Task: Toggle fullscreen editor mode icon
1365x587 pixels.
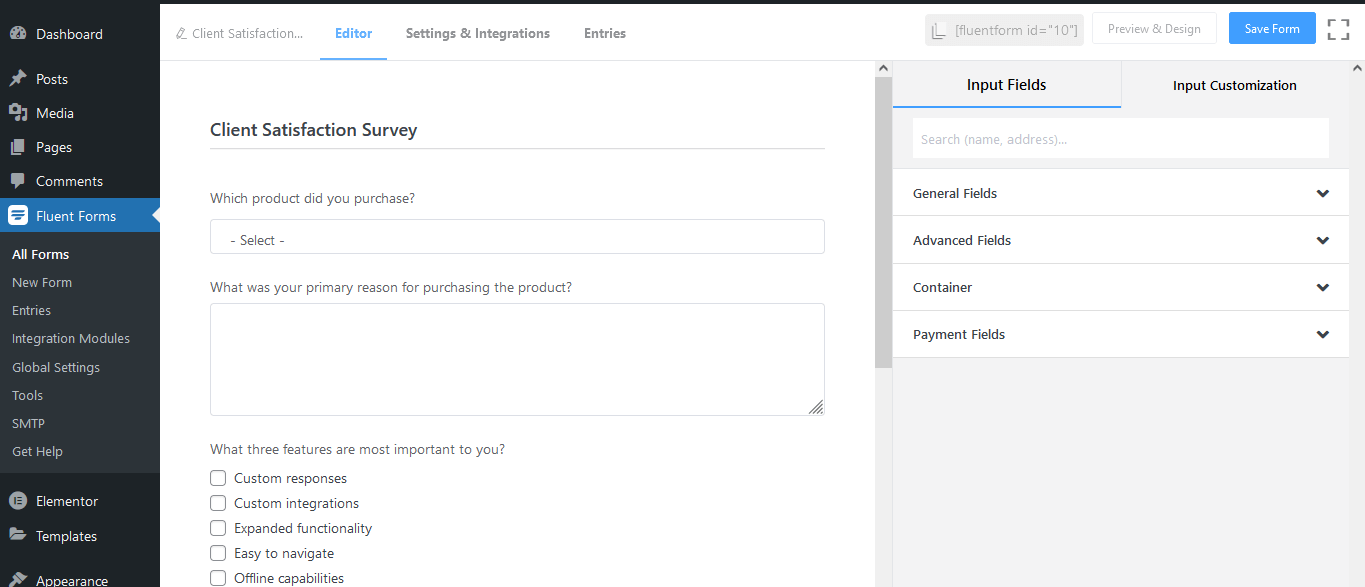Action: click(x=1338, y=29)
